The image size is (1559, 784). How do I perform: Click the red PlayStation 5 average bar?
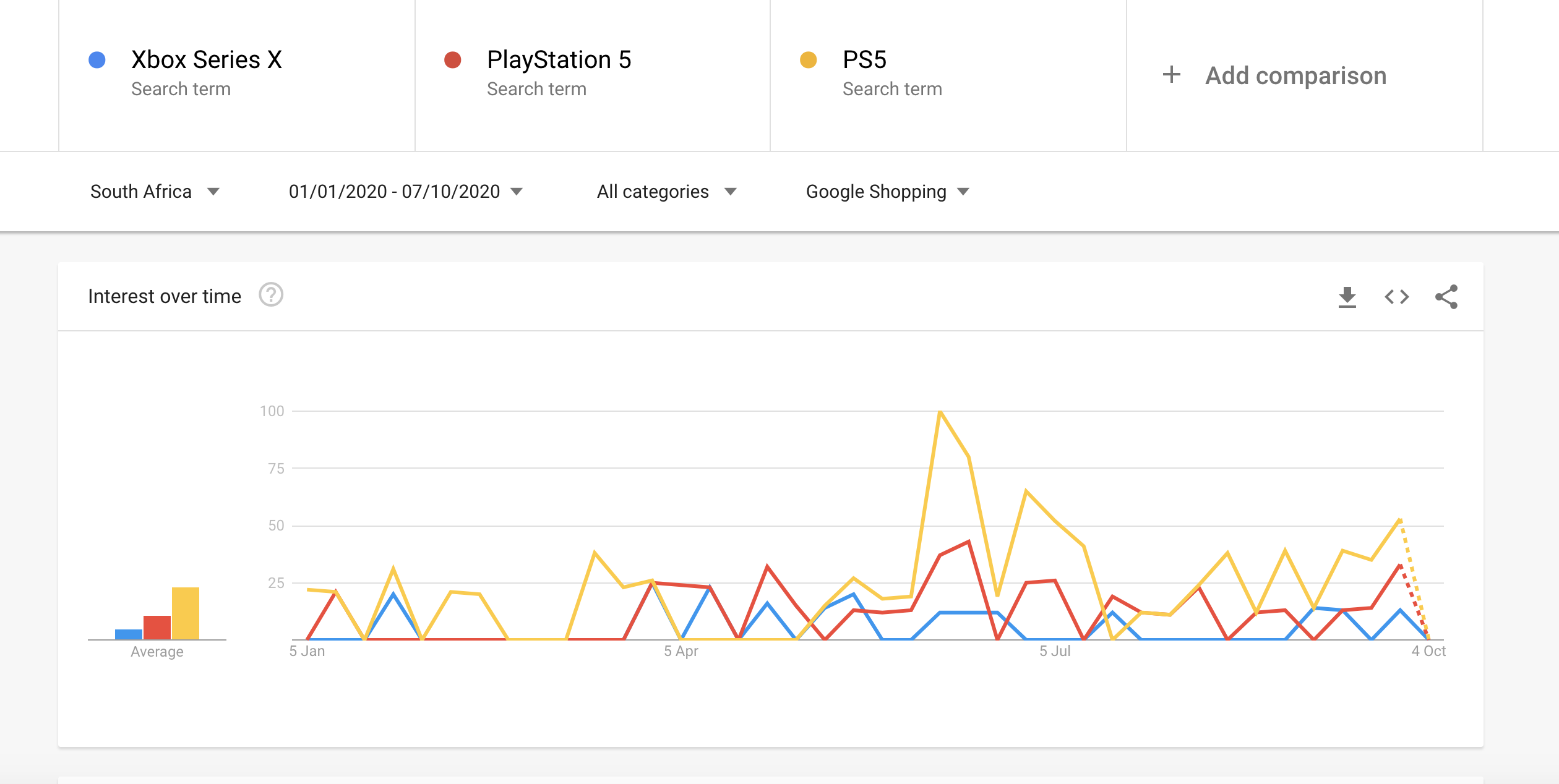[157, 628]
